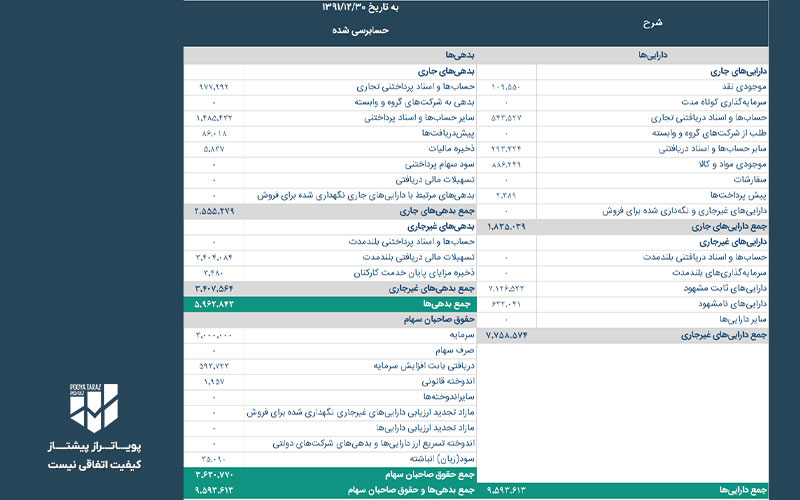800x500 pixels.
Task: Click the دریافتی بابت افزایش سرمایه label
Action: tap(424, 366)
